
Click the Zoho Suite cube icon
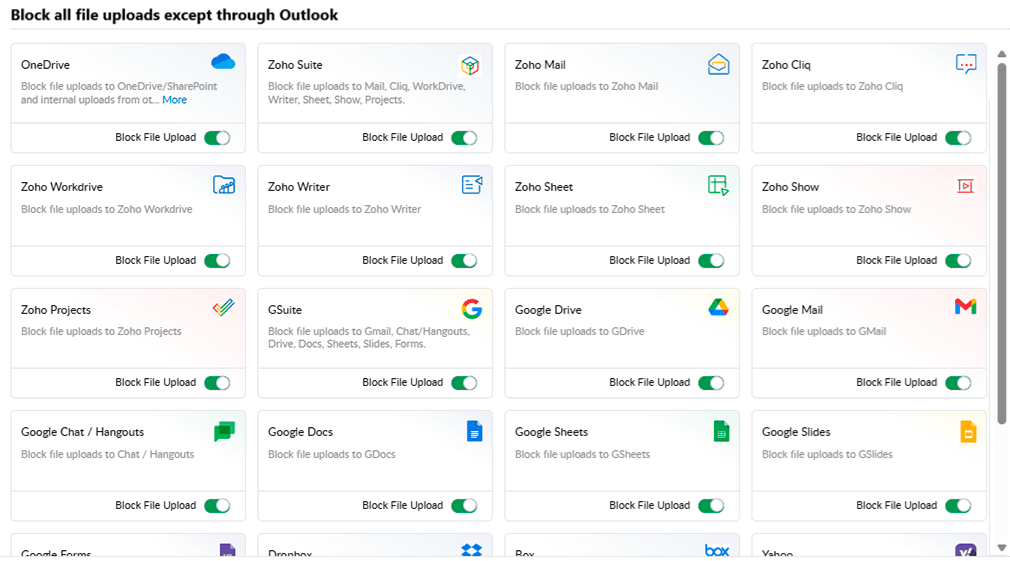(470, 65)
